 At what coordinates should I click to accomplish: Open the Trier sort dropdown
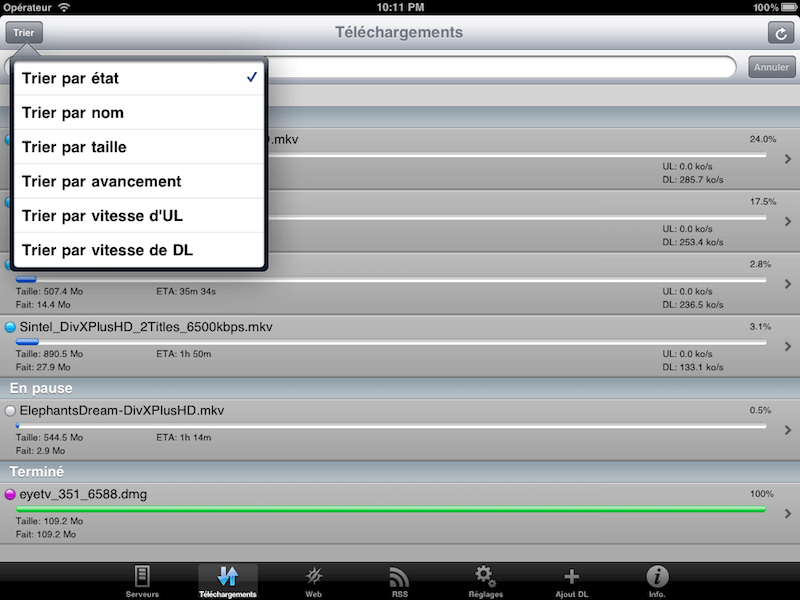(x=24, y=33)
